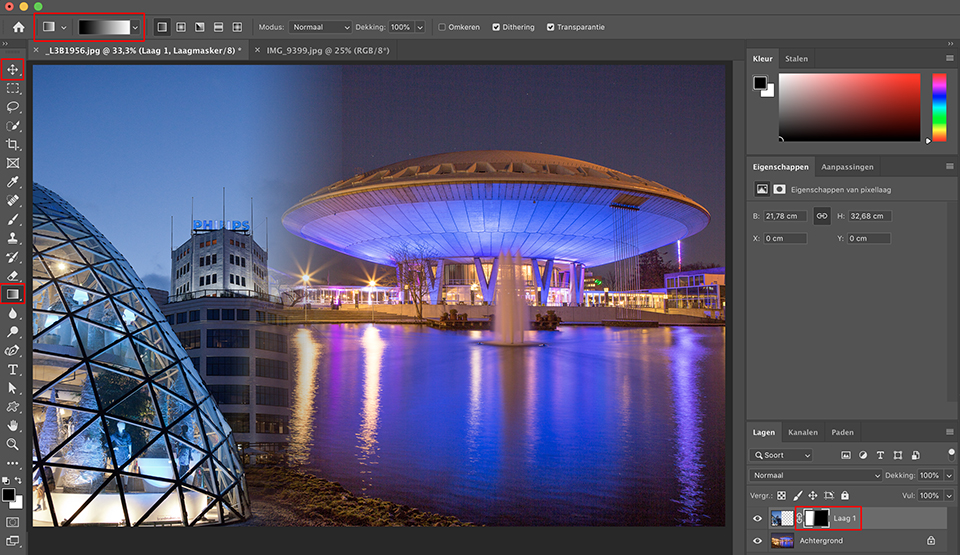The image size is (960, 555).
Task: Select the Spot Healing Brush tool
Action: click(12, 200)
